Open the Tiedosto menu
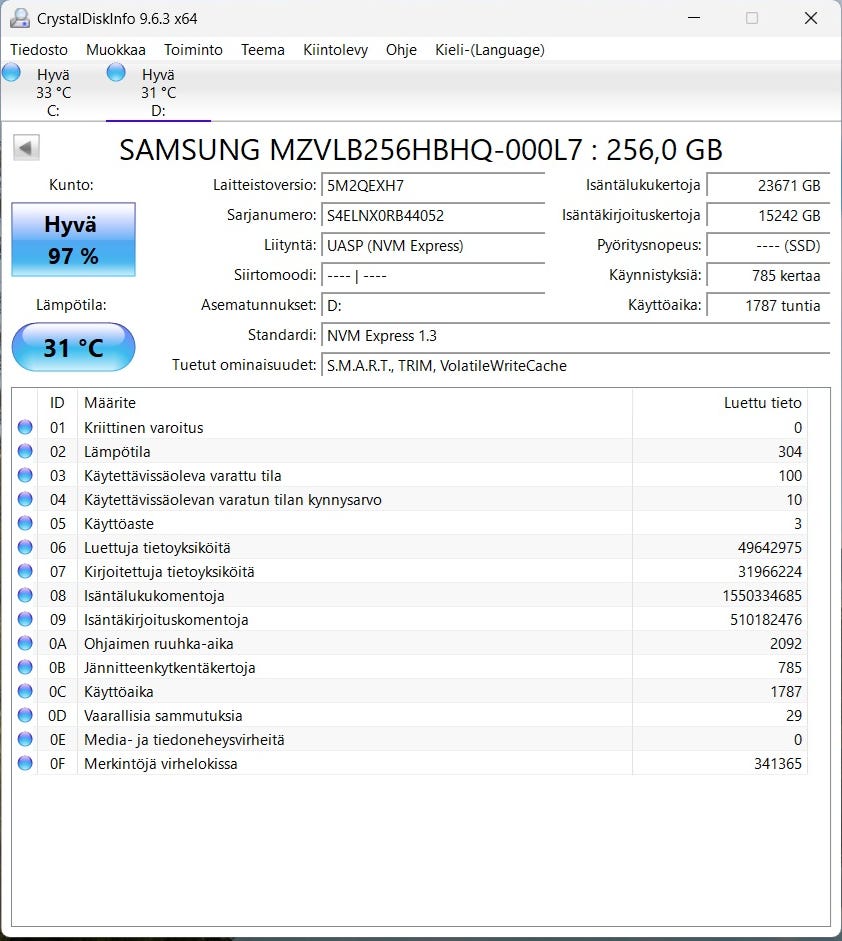Image resolution: width=842 pixels, height=941 pixels. (x=39, y=49)
